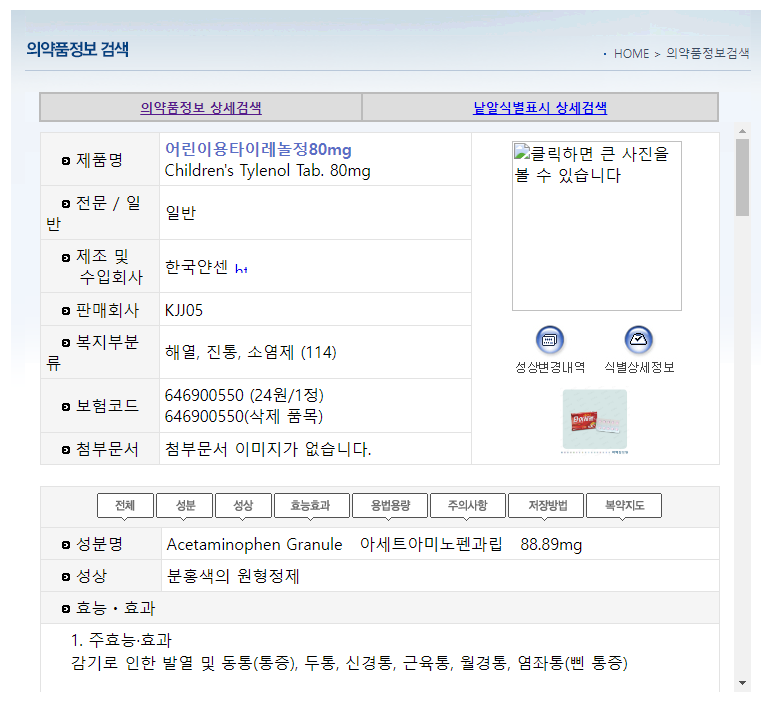761x719 pixels.
Task: Open the 성상 tab
Action: point(243,506)
